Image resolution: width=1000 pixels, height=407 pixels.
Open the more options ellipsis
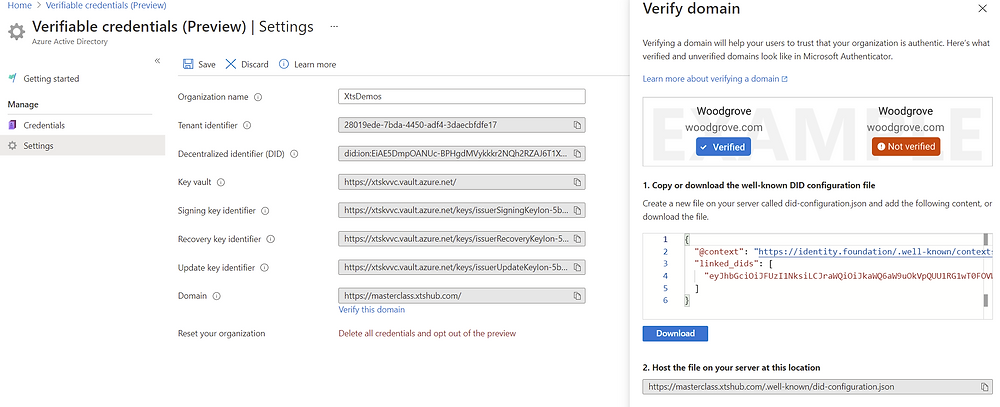334,27
